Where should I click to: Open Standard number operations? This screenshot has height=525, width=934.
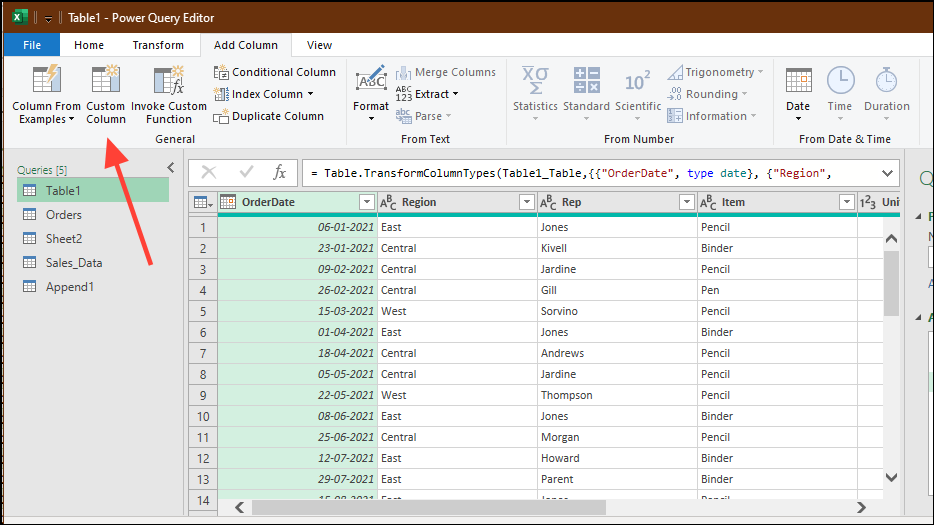pyautogui.click(x=586, y=93)
